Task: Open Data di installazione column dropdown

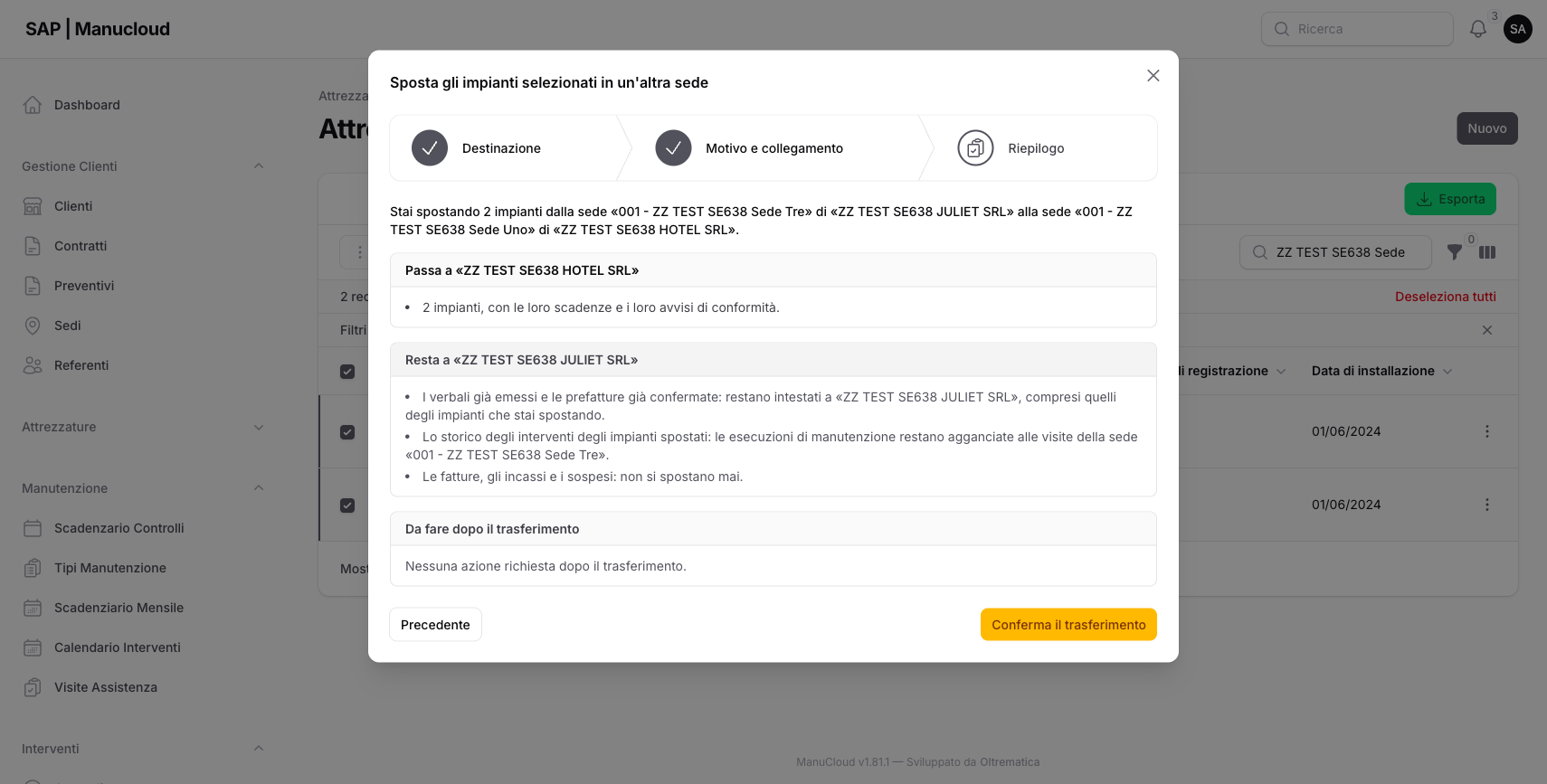Action: (x=1447, y=372)
